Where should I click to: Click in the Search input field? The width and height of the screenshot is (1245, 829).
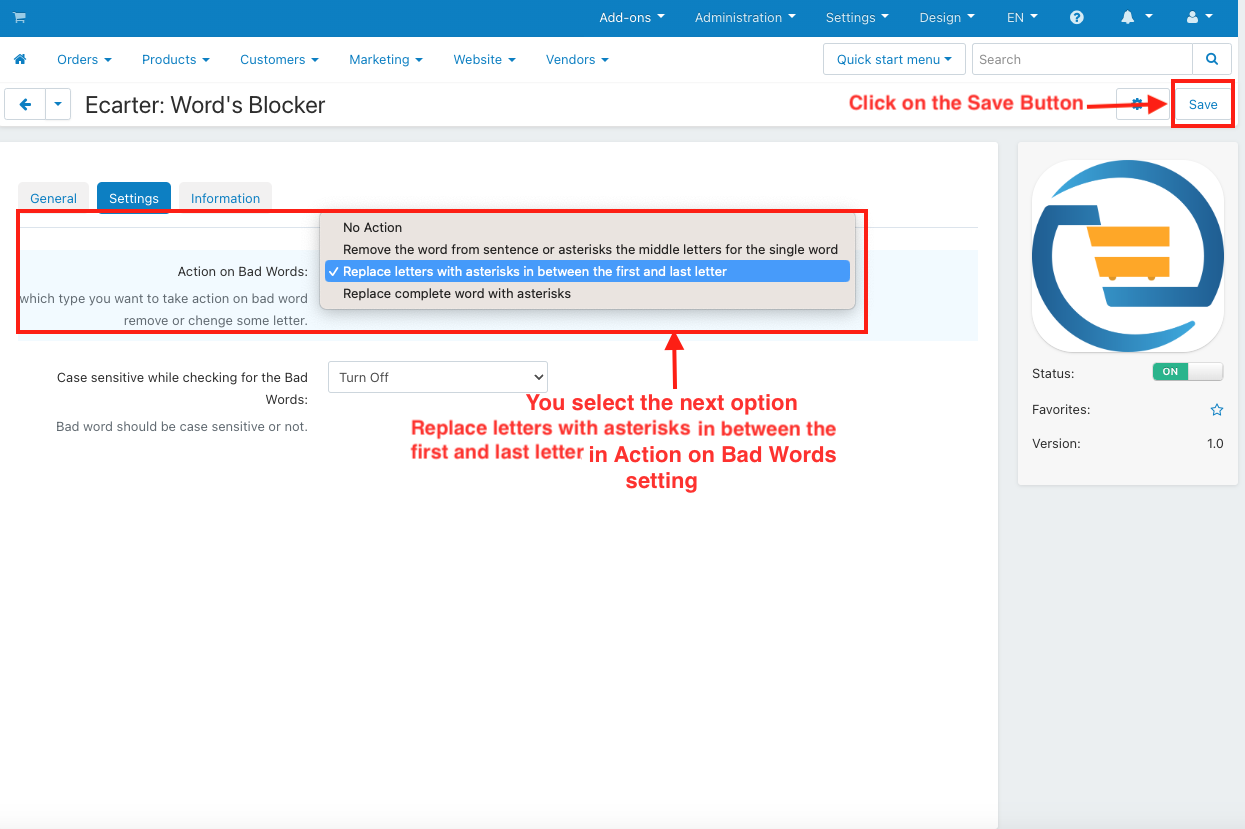click(1082, 59)
